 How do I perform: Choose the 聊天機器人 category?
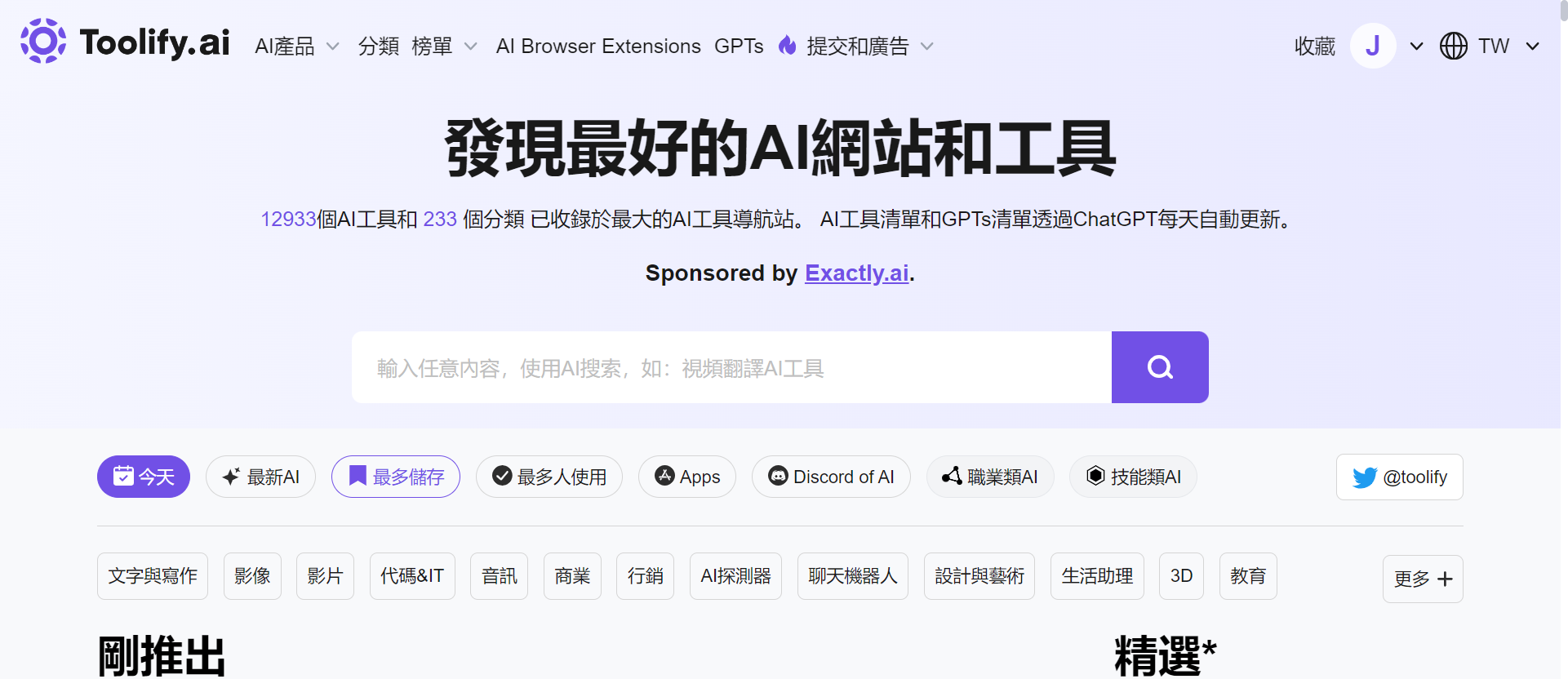853,576
